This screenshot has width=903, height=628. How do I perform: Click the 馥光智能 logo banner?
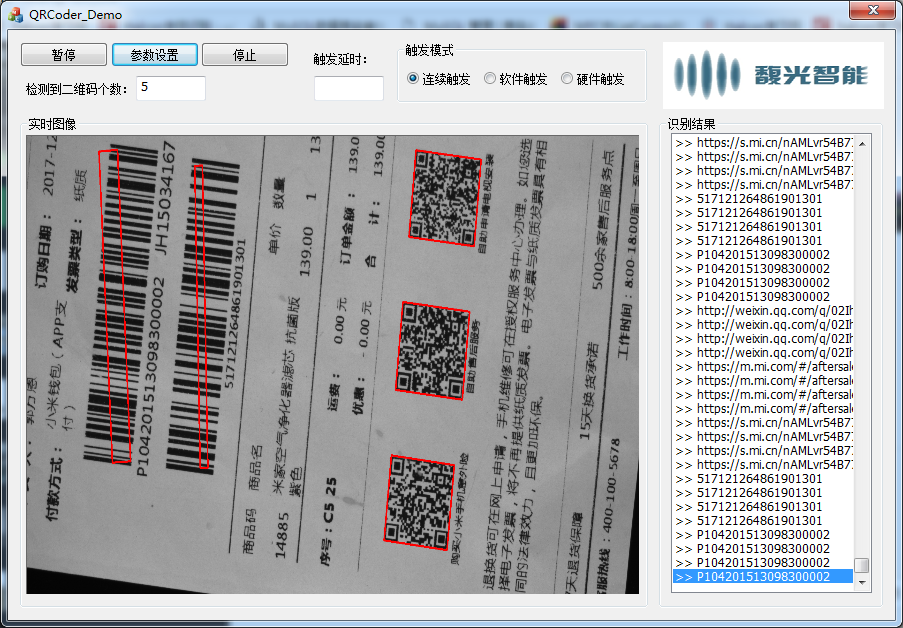point(773,75)
